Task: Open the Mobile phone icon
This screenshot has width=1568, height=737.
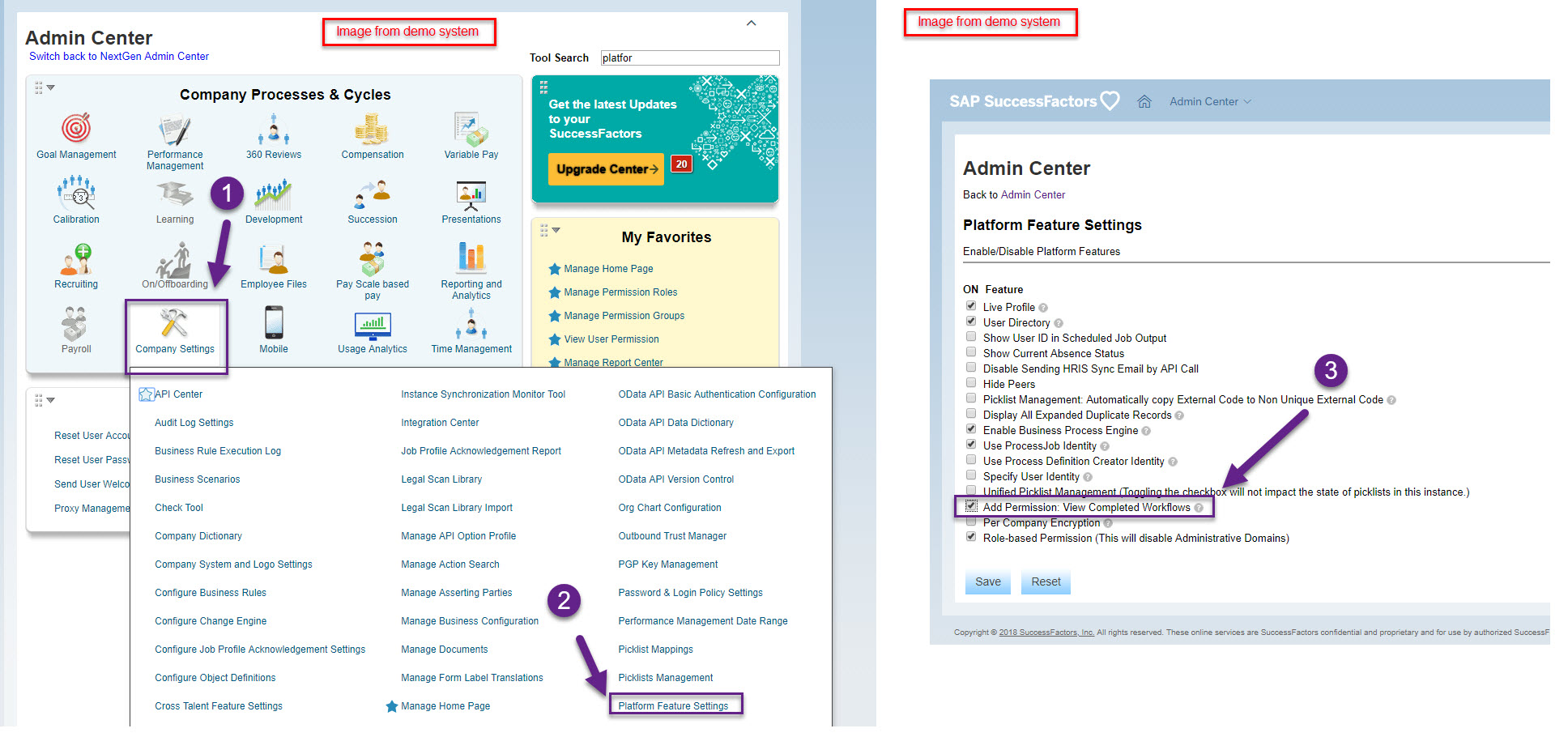Action: point(274,323)
